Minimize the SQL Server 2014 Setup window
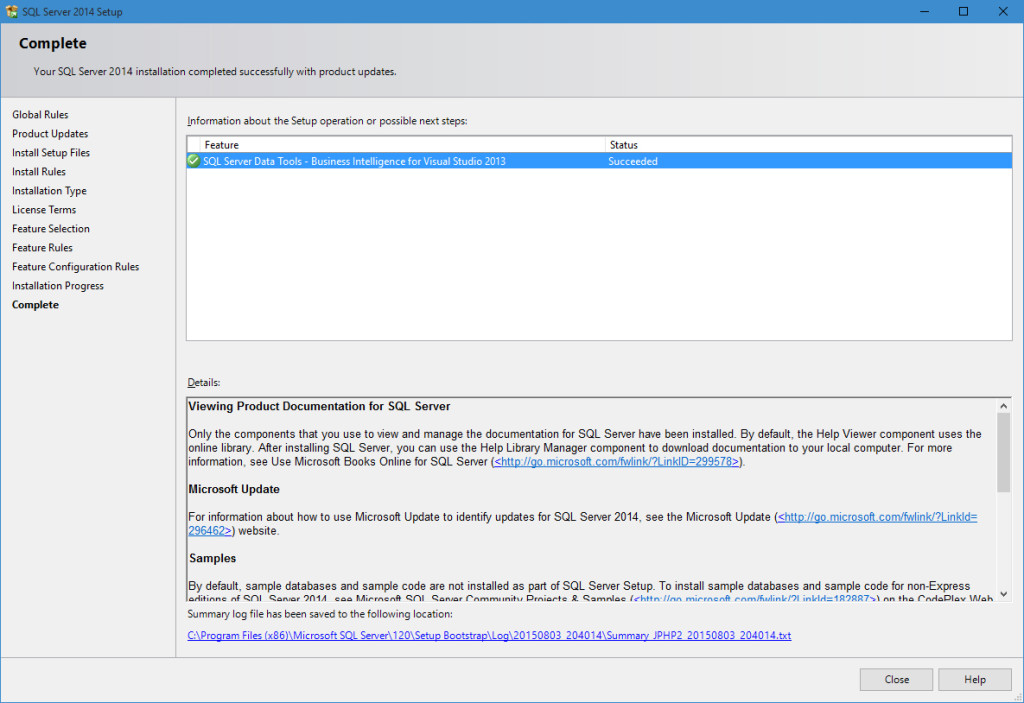This screenshot has width=1024, height=703. coord(924,11)
